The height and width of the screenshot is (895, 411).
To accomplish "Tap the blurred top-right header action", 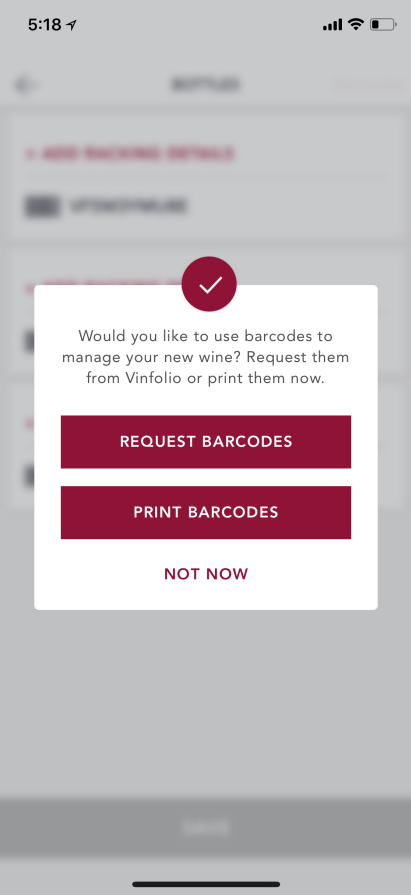I will coord(368,85).
